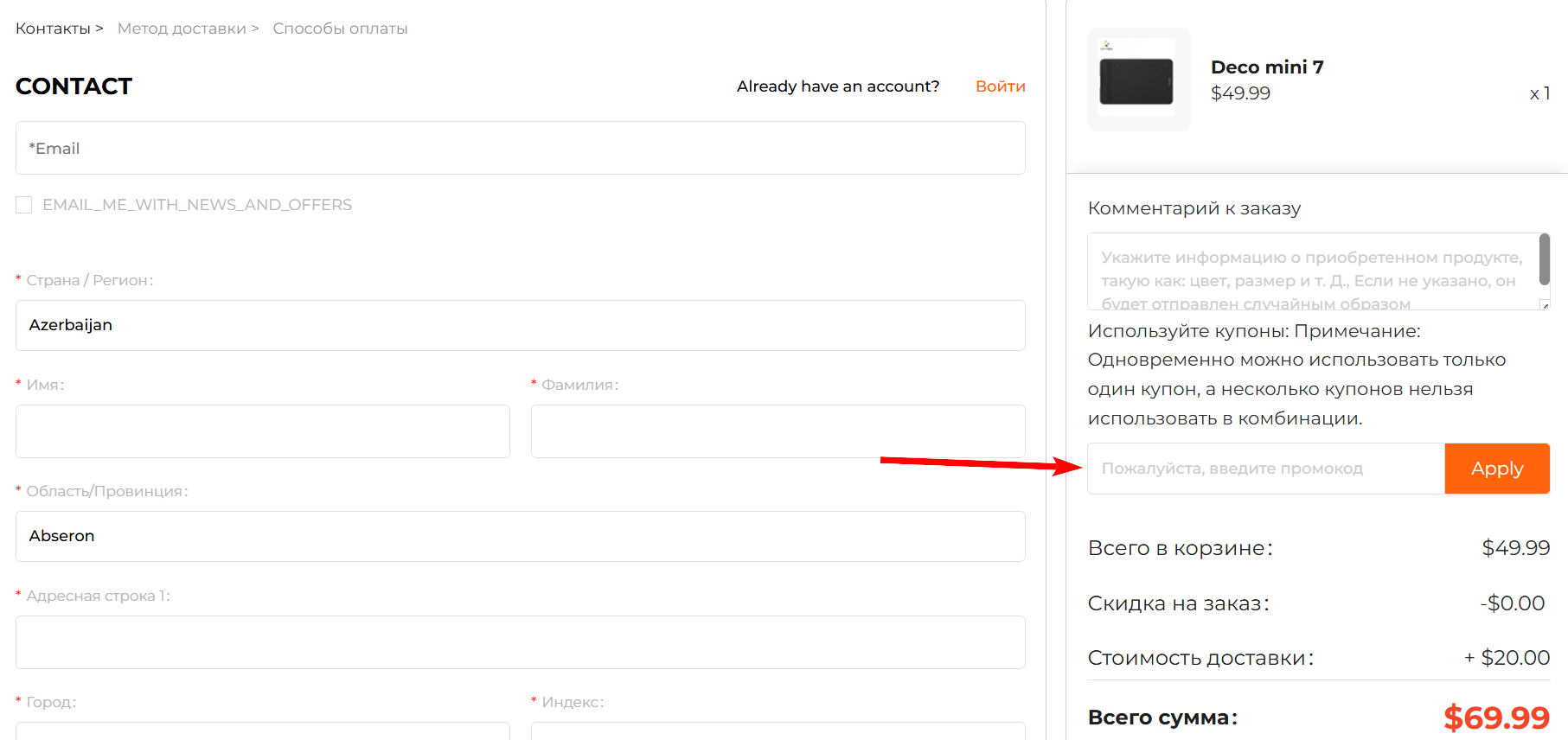Select the Фамилия last name field
1568x740 pixels.
(x=778, y=431)
